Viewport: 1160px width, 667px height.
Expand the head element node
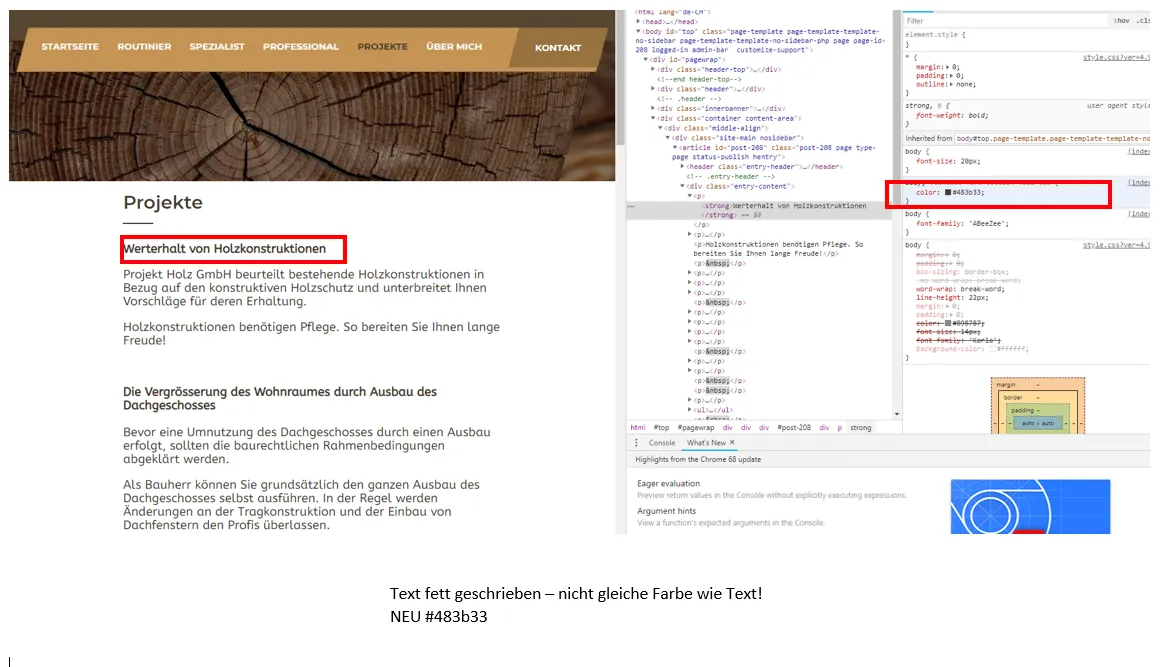(x=638, y=21)
